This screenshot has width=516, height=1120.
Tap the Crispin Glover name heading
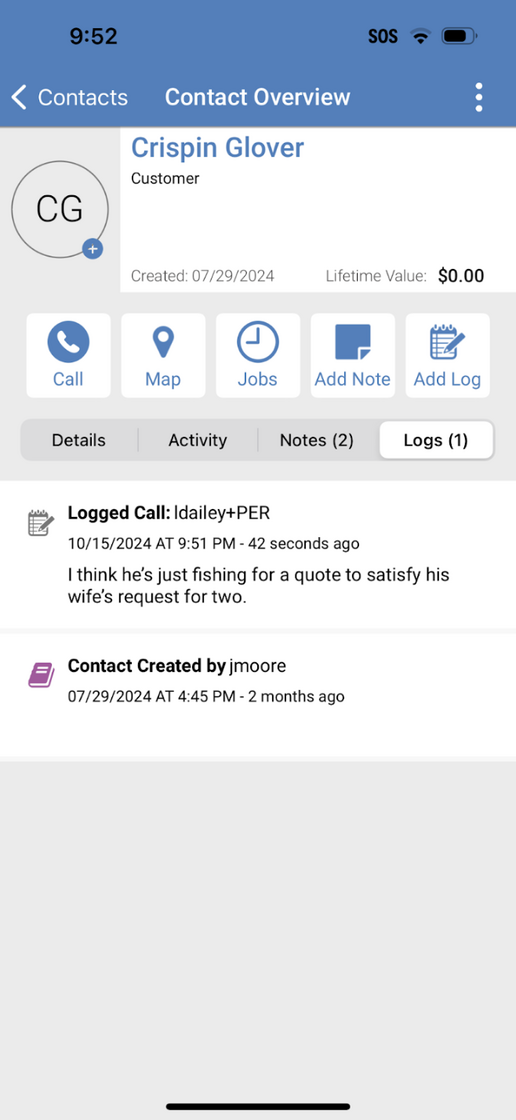coord(217,148)
